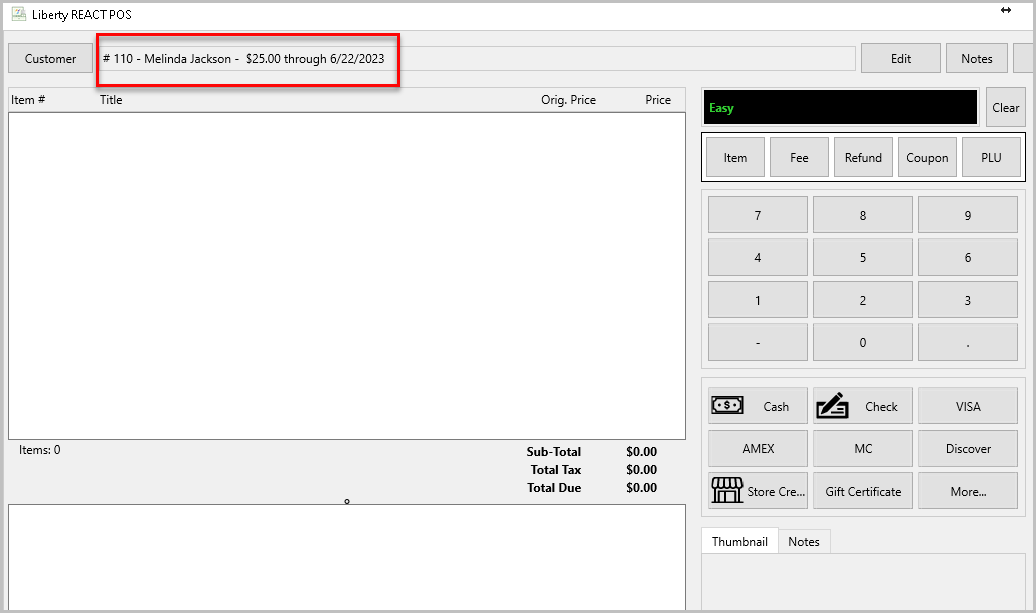Open More... payment options
This screenshot has width=1036, height=613.
click(968, 491)
